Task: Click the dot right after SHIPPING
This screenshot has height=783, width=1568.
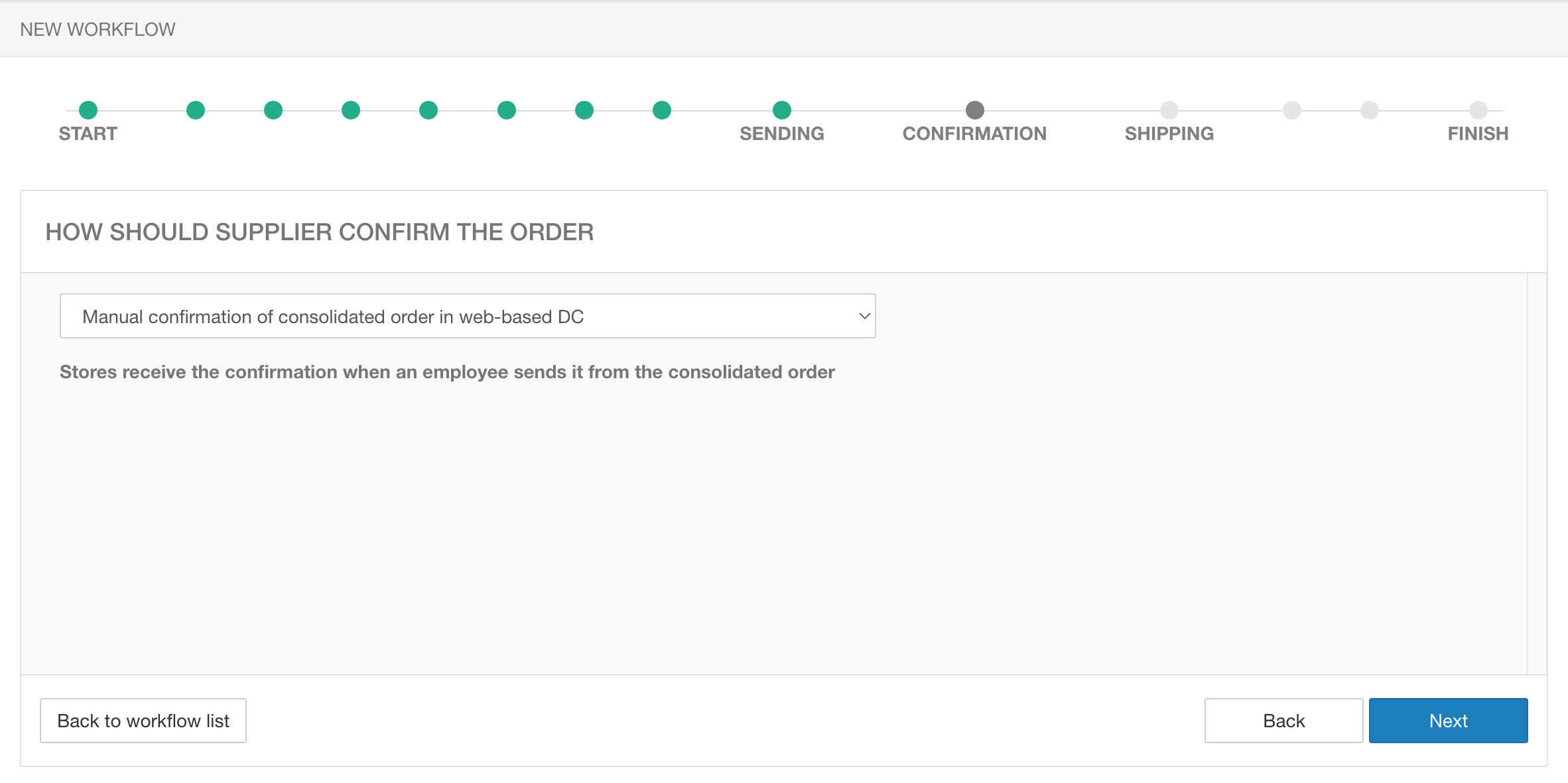Action: point(1292,110)
